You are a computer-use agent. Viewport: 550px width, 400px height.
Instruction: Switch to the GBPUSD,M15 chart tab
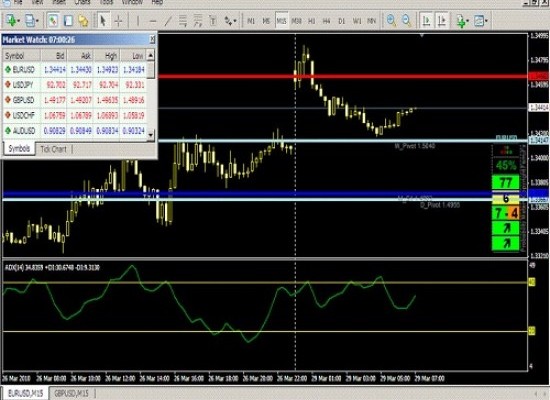pos(72,393)
